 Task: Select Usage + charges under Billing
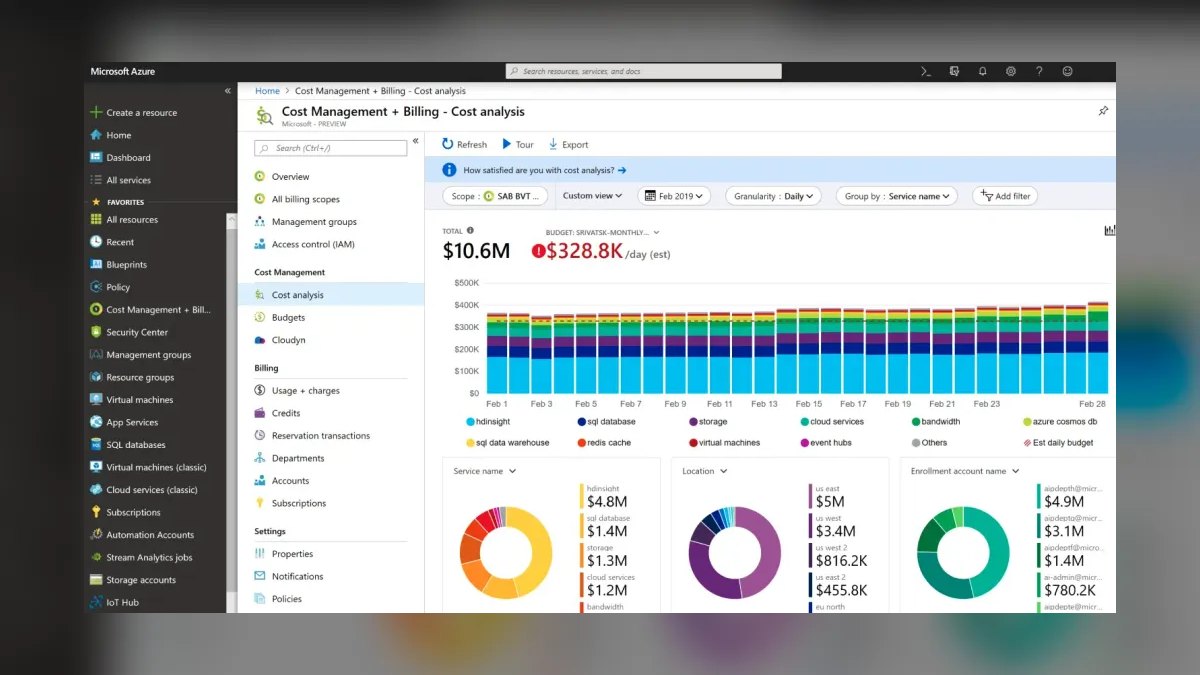click(x=305, y=391)
